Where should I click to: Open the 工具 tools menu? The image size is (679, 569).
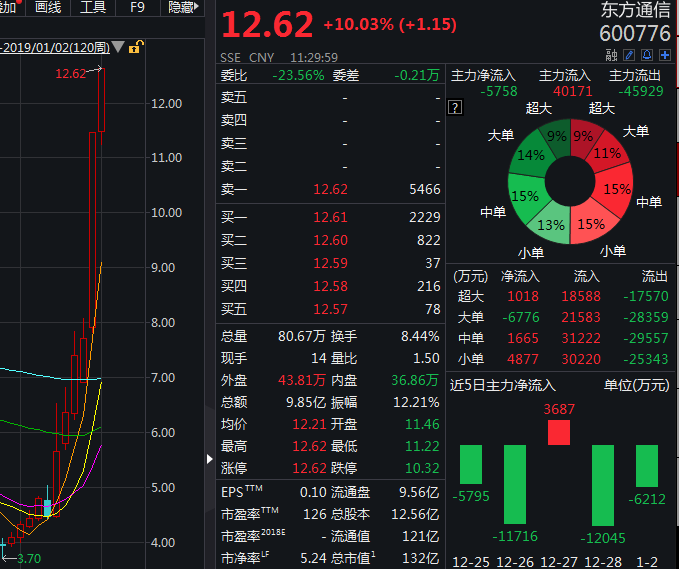click(92, 8)
